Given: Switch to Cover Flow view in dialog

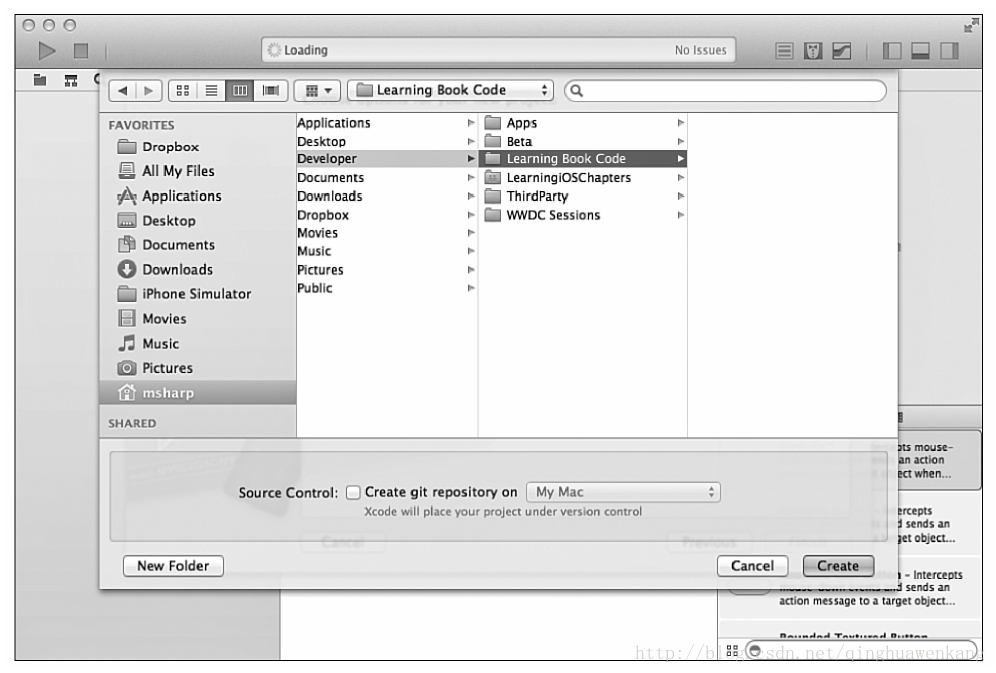Looking at the screenshot, I should [271, 91].
